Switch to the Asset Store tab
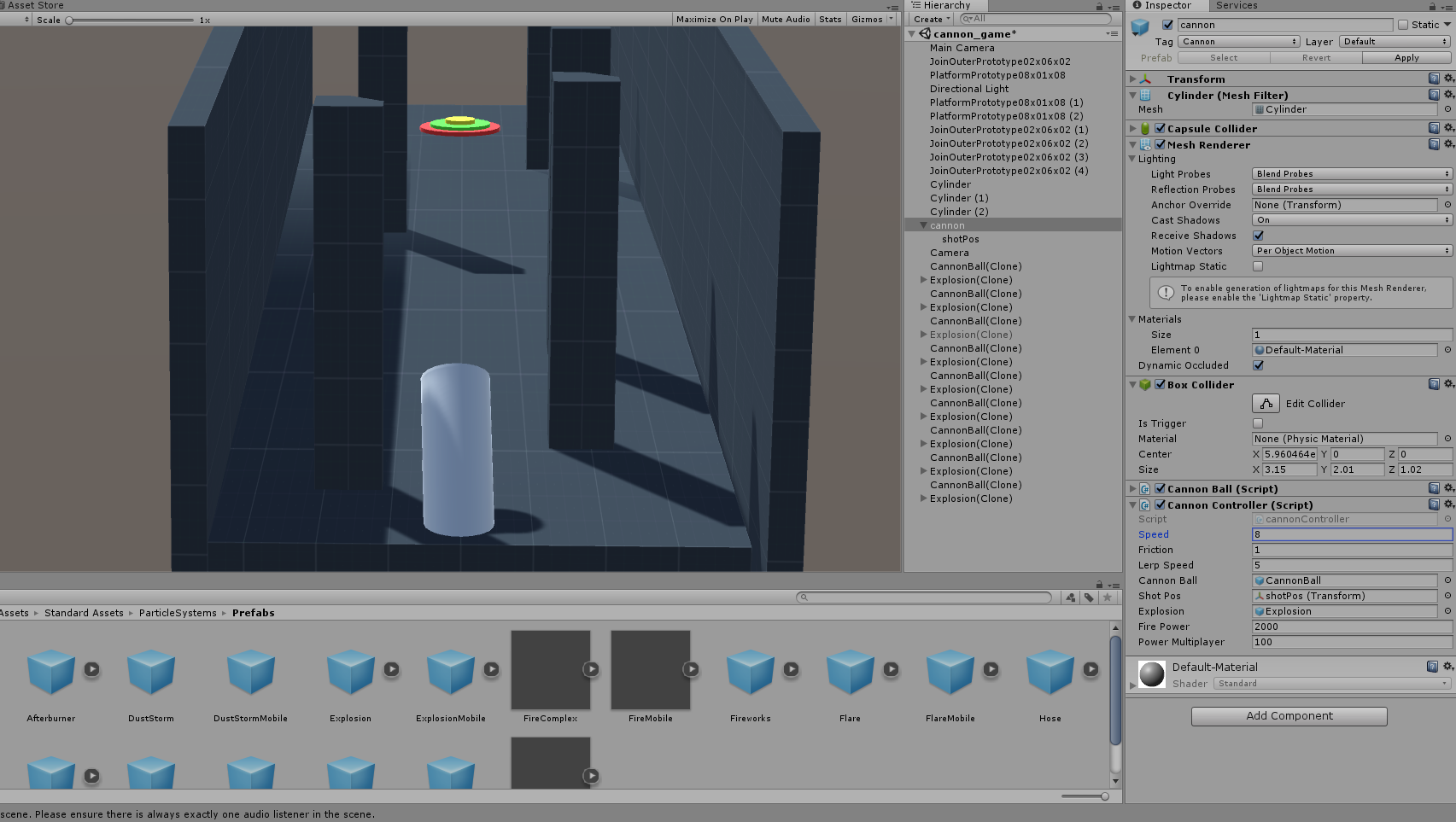The height and width of the screenshot is (822, 1456). 32,6
